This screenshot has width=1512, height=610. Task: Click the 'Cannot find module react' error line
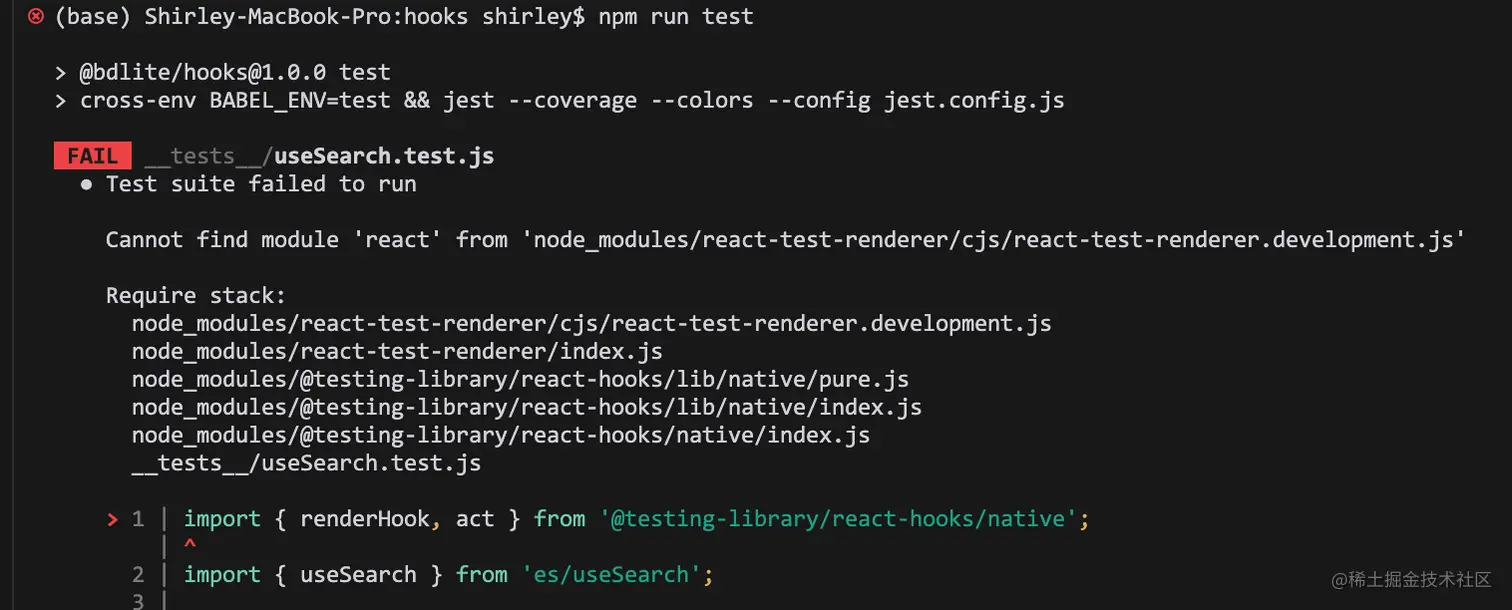[786, 240]
